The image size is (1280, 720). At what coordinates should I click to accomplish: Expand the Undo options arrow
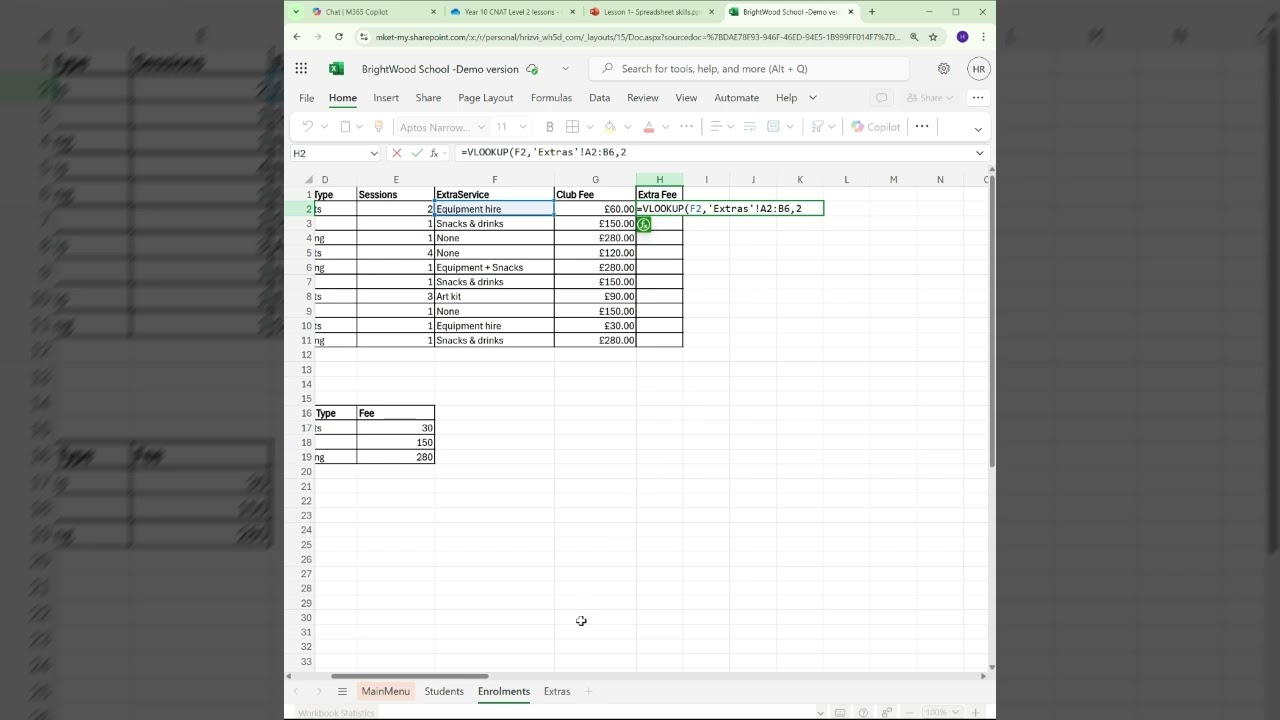324,127
